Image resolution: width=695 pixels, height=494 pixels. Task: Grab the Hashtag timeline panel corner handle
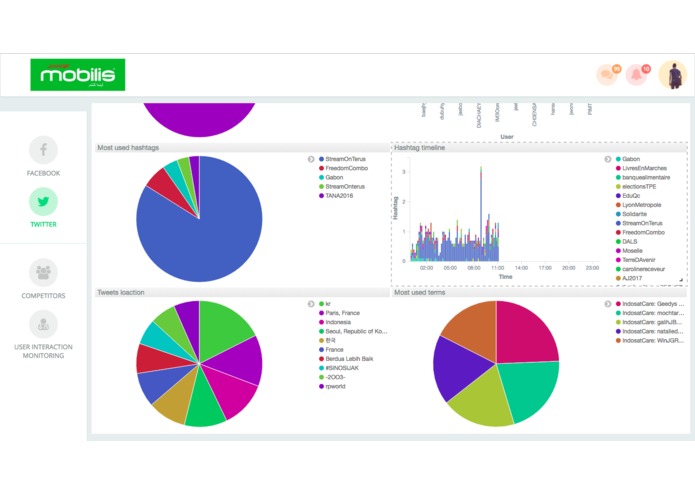tap(681, 280)
